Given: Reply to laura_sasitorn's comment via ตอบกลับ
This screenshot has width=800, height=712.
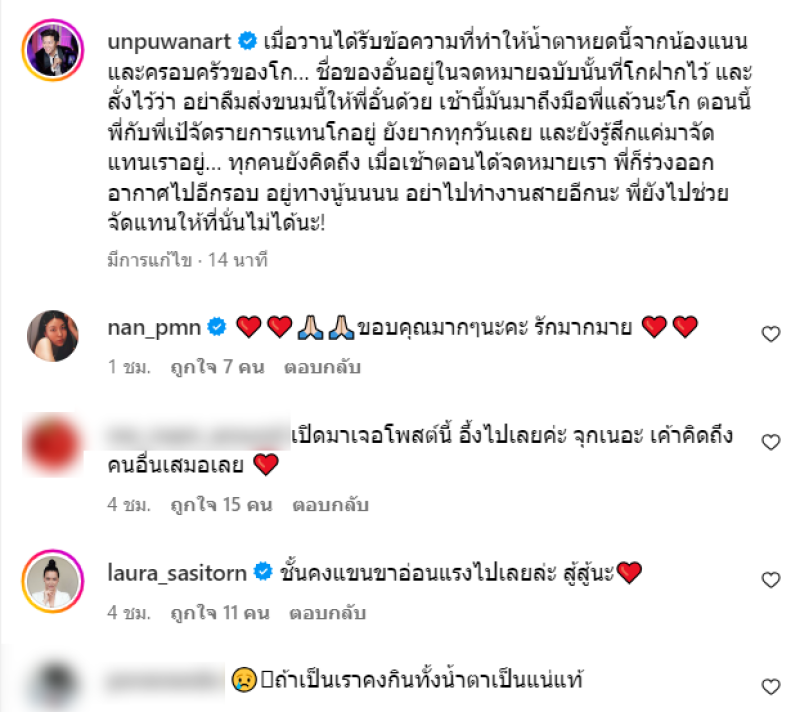Looking at the screenshot, I should tap(328, 613).
